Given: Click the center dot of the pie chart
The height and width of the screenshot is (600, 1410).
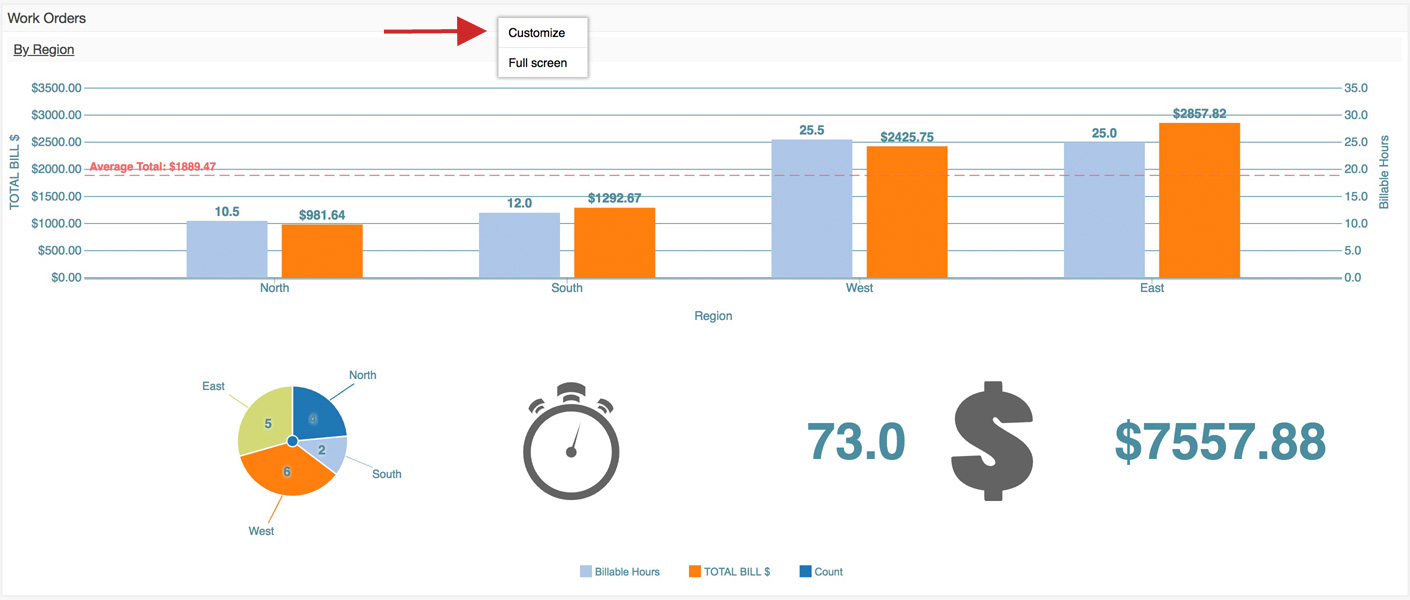Looking at the screenshot, I should pyautogui.click(x=292, y=441).
